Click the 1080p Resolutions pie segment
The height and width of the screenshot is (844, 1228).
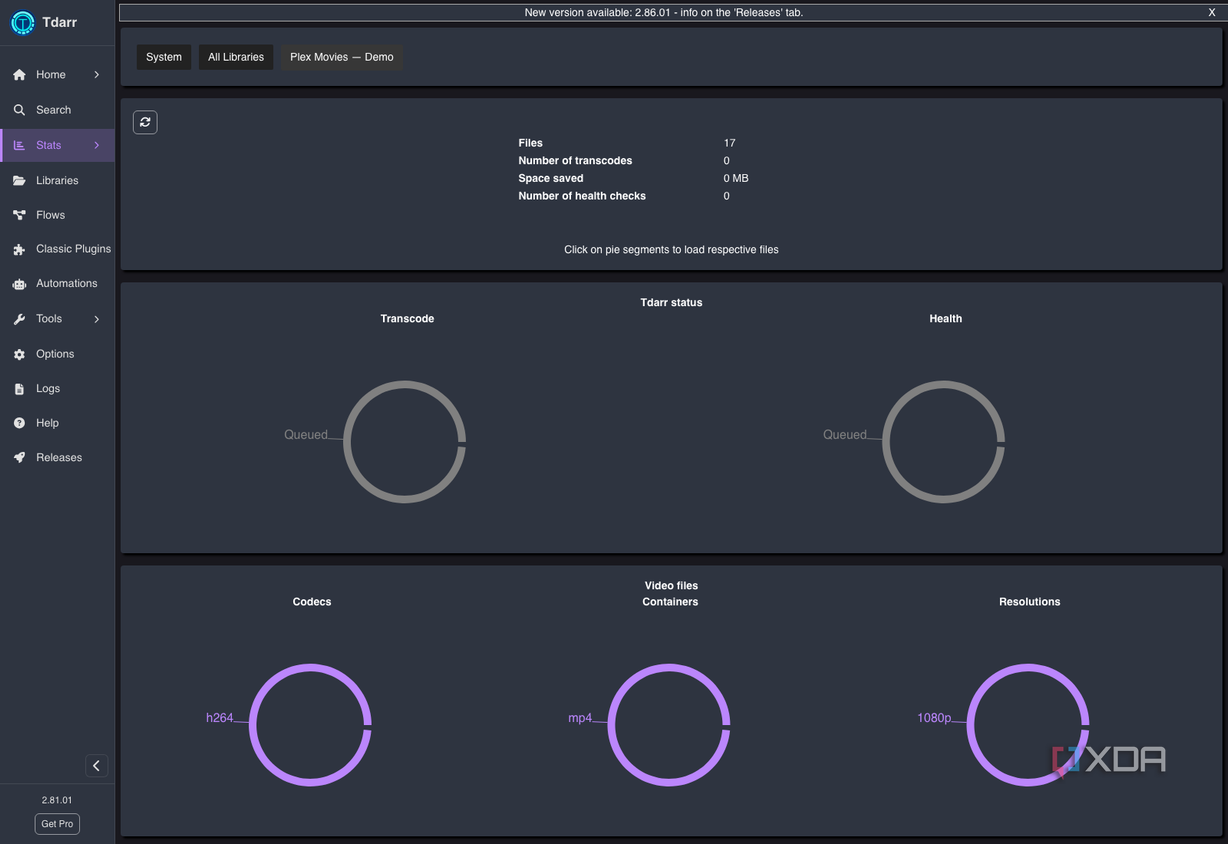click(1028, 725)
